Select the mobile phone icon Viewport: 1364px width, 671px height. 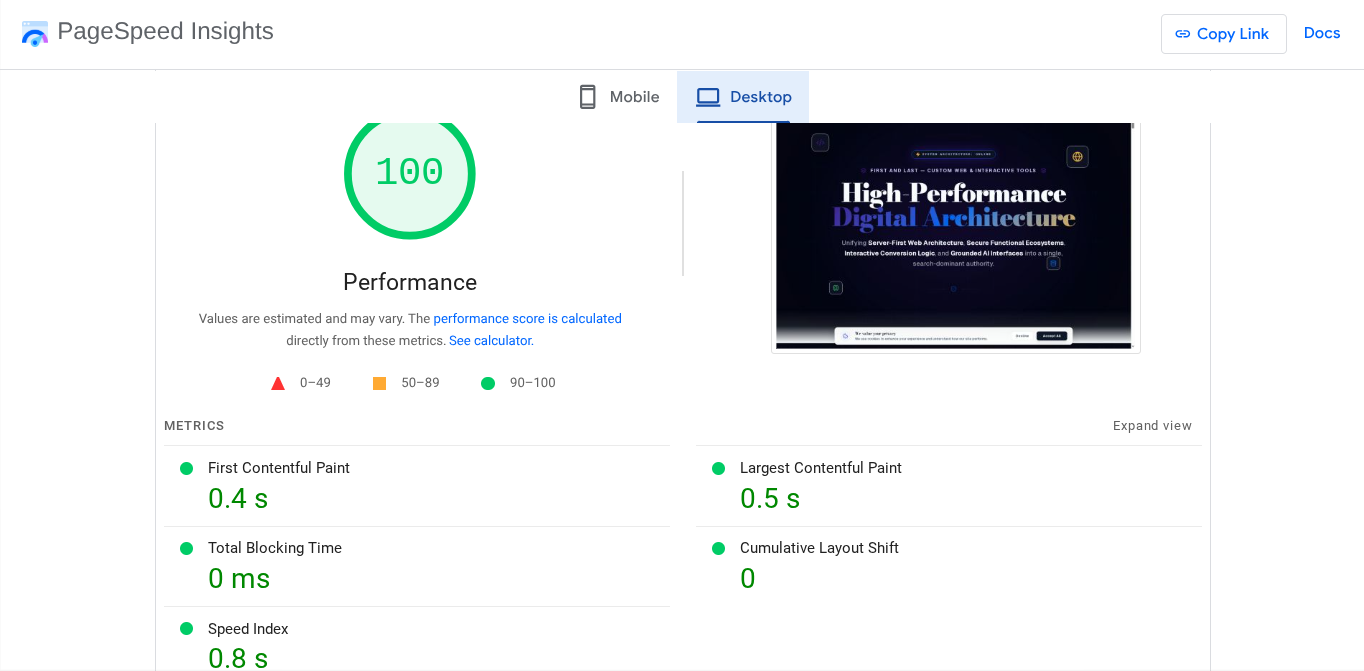click(587, 96)
